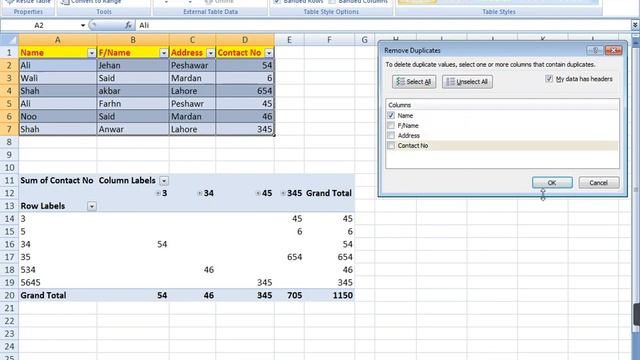Check the Name column checkbox in Remove Duplicates

pyautogui.click(x=391, y=116)
